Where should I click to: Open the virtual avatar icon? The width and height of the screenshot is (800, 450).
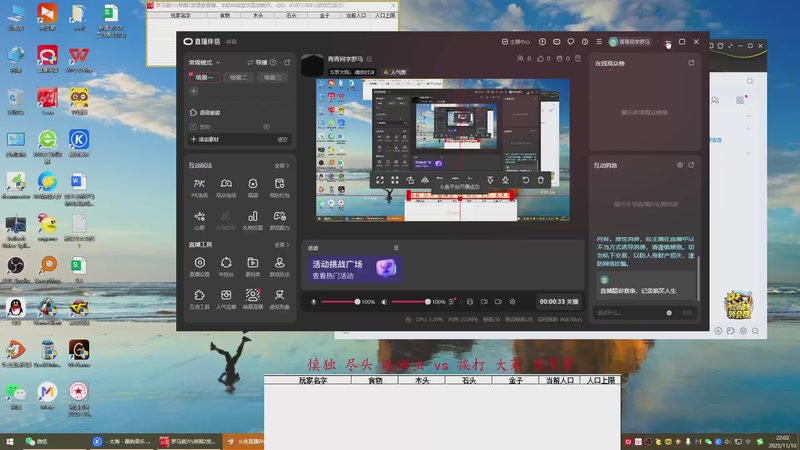[279, 299]
